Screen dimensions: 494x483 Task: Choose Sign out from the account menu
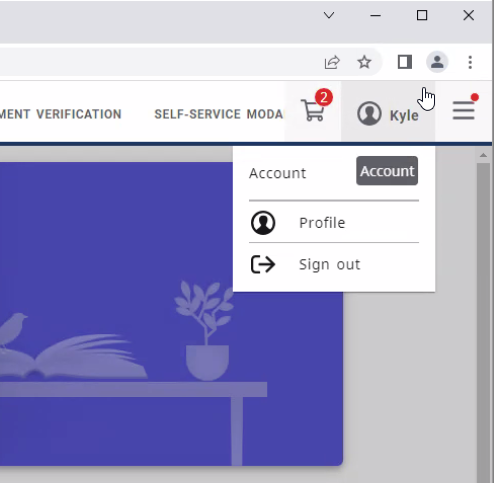[x=334, y=264]
